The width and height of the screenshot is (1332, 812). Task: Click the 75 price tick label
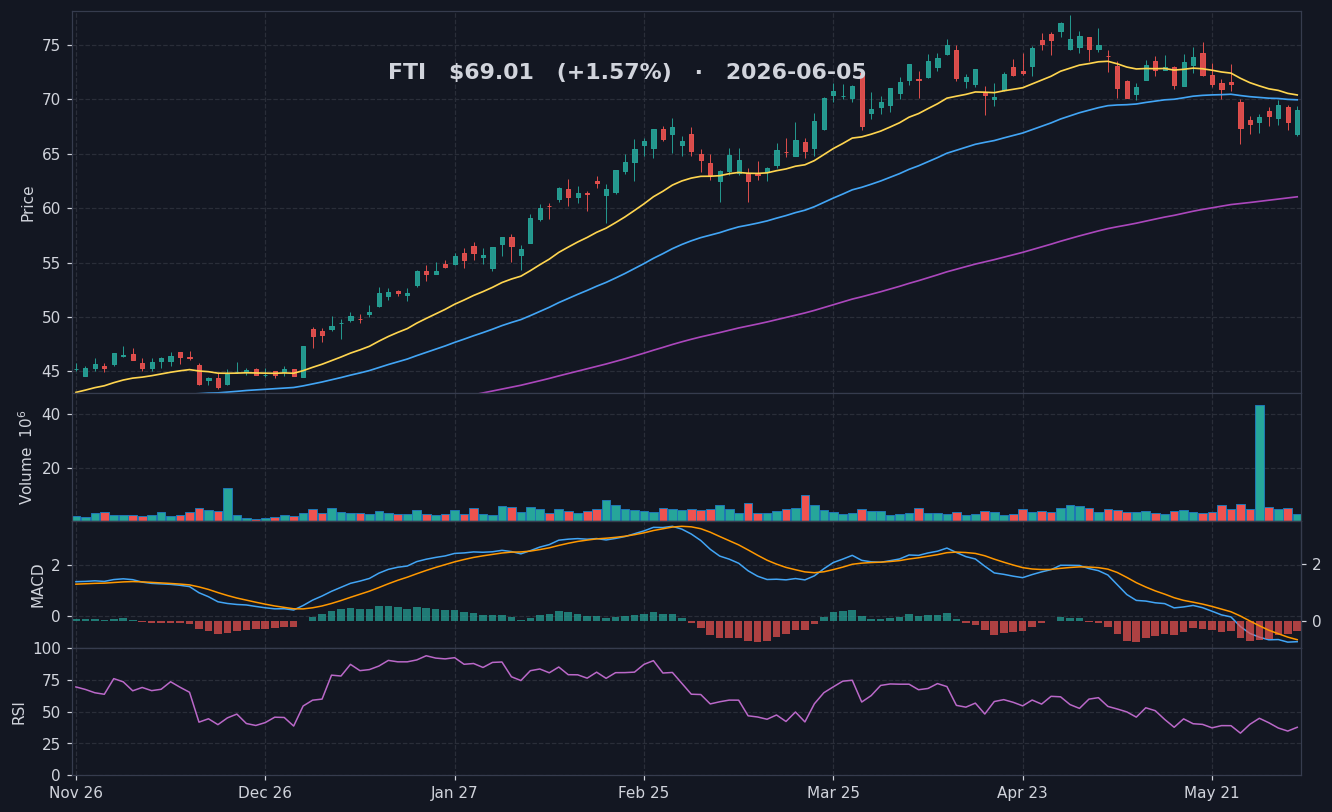click(x=52, y=46)
